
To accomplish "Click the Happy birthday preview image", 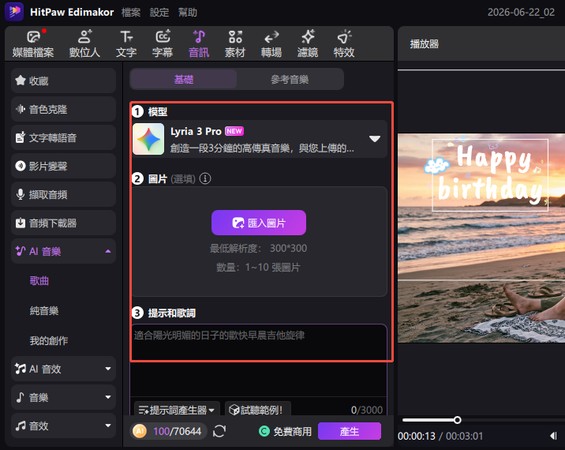I will (x=481, y=238).
